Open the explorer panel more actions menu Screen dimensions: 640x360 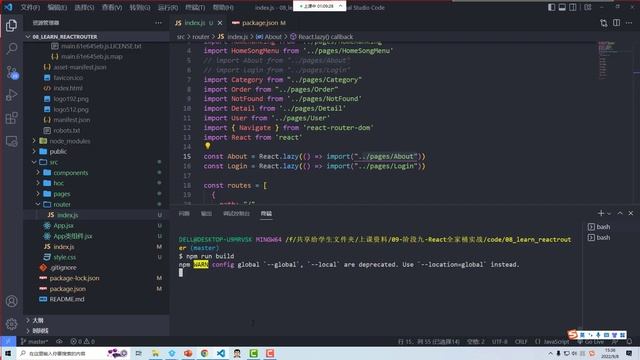(x=158, y=23)
